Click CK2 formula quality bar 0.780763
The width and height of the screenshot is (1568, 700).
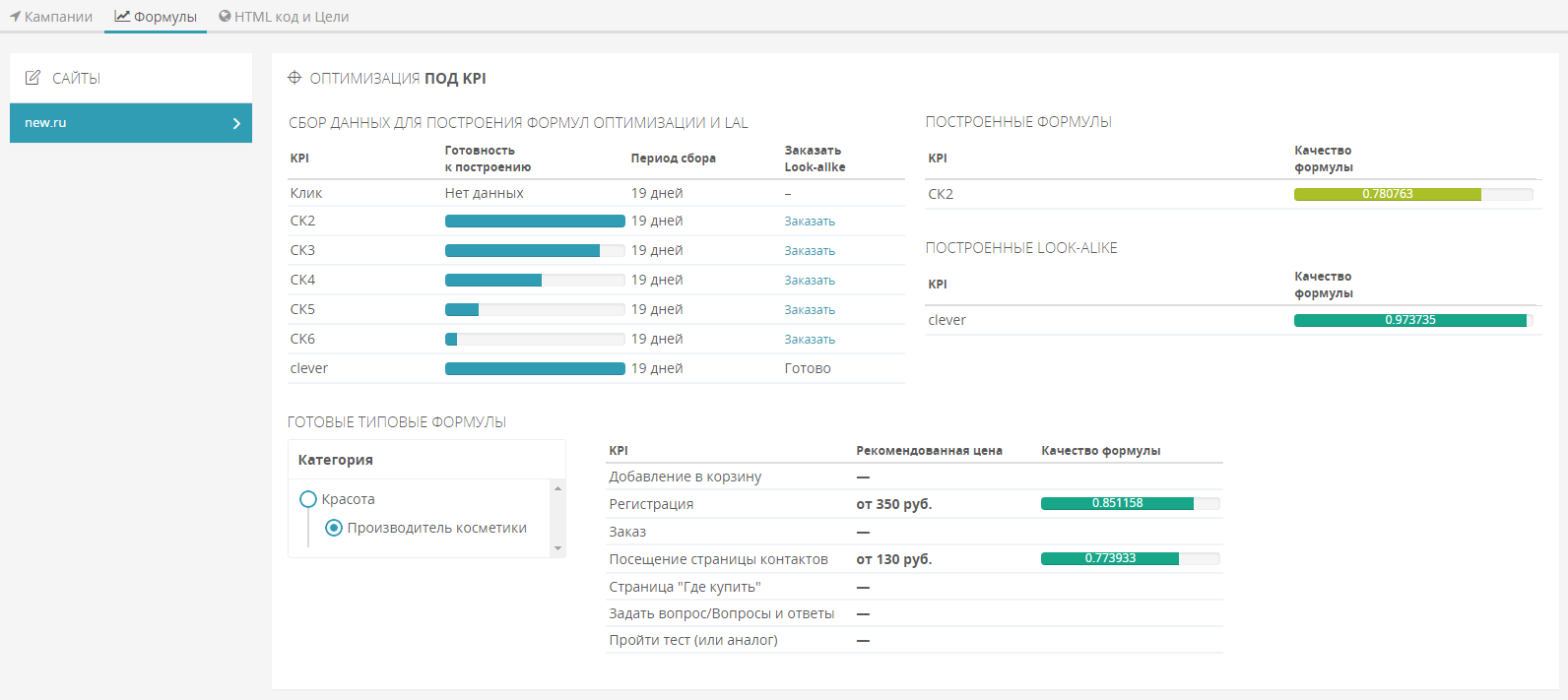1412,194
